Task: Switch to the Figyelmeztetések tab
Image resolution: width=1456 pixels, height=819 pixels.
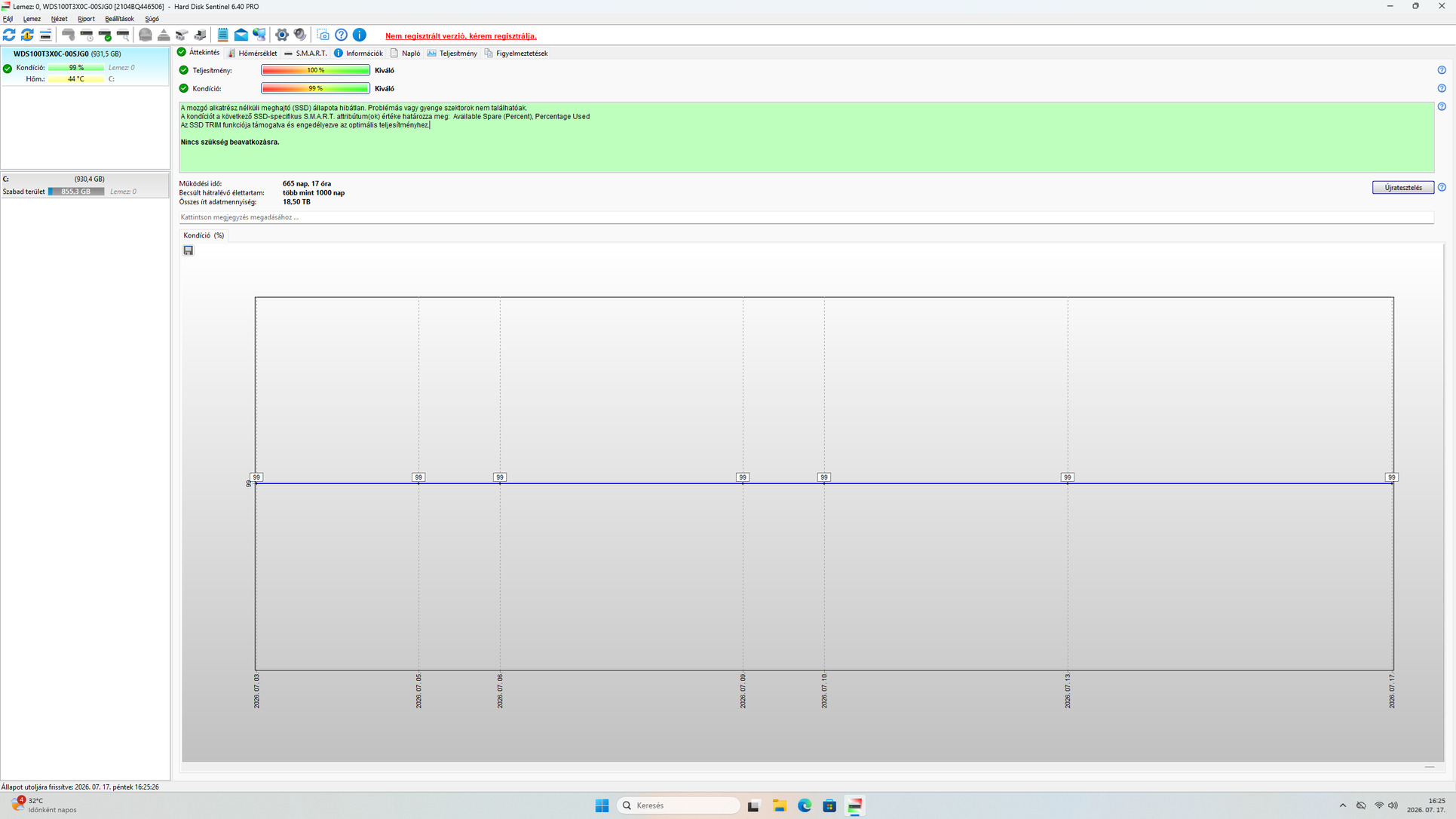Action: [516, 53]
